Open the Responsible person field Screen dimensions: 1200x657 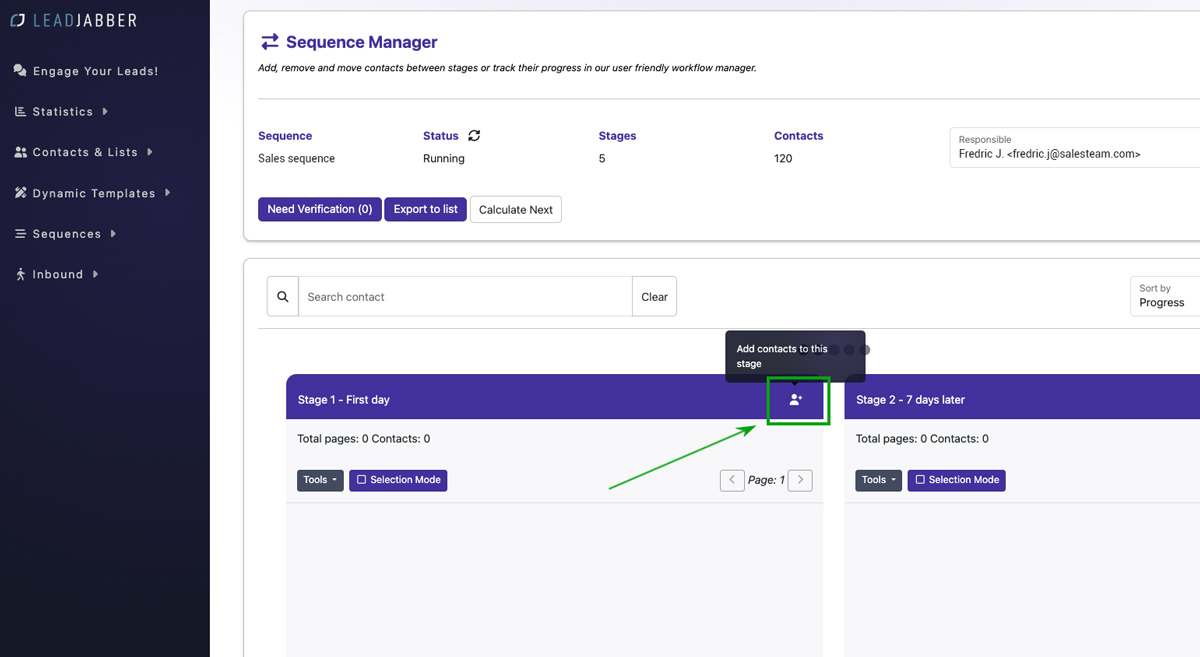click(1075, 147)
